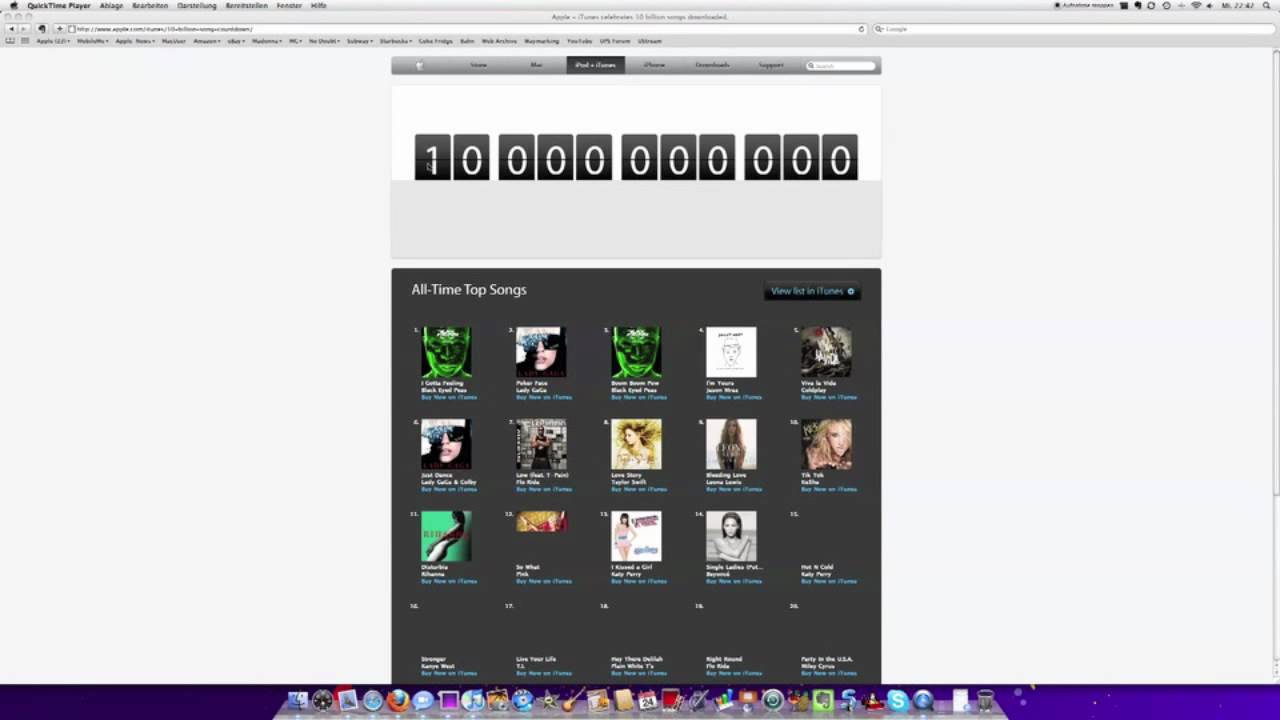
Task: Launch Skype from the Dock
Action: point(898,701)
